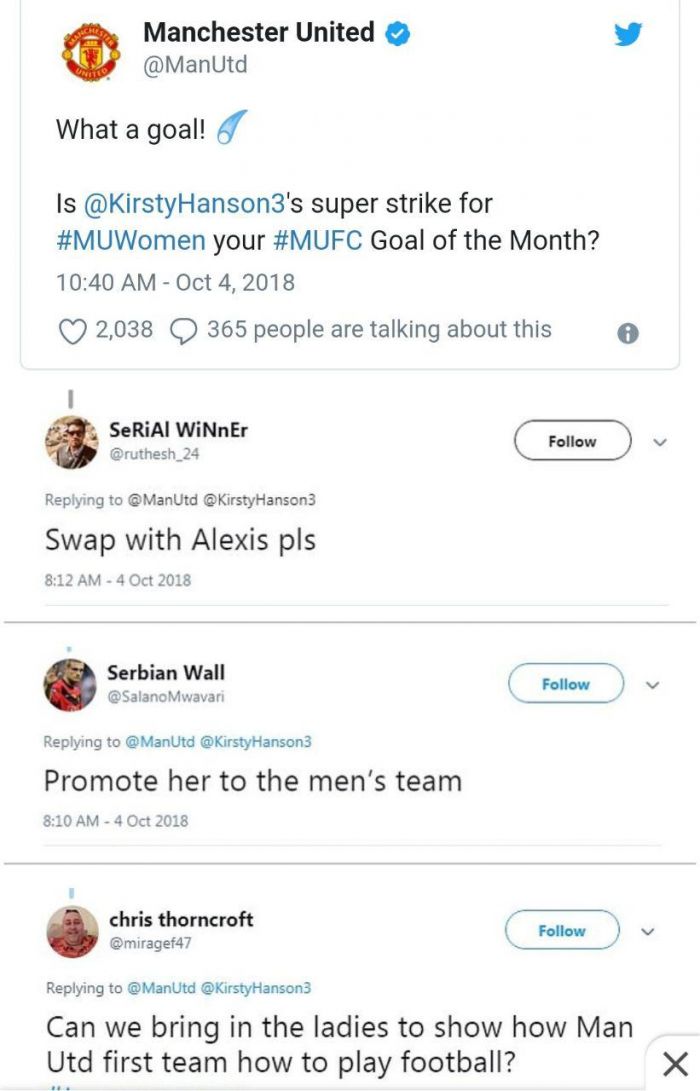Expand options chevron on SeRiAl WiNnEr's reply
This screenshot has height=1091, width=700.
point(659,441)
